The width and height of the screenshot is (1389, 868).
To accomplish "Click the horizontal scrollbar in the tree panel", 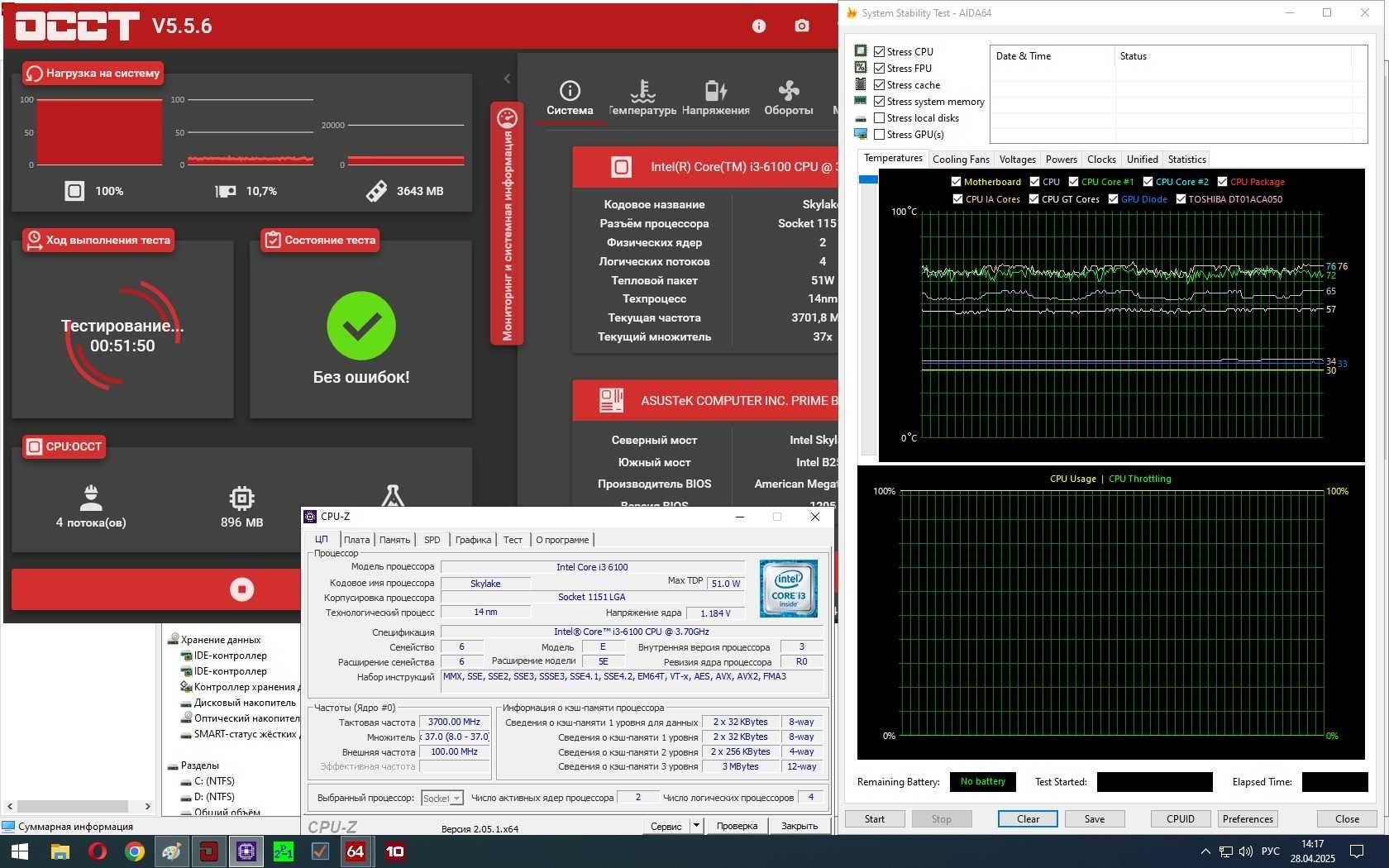I will point(79,806).
